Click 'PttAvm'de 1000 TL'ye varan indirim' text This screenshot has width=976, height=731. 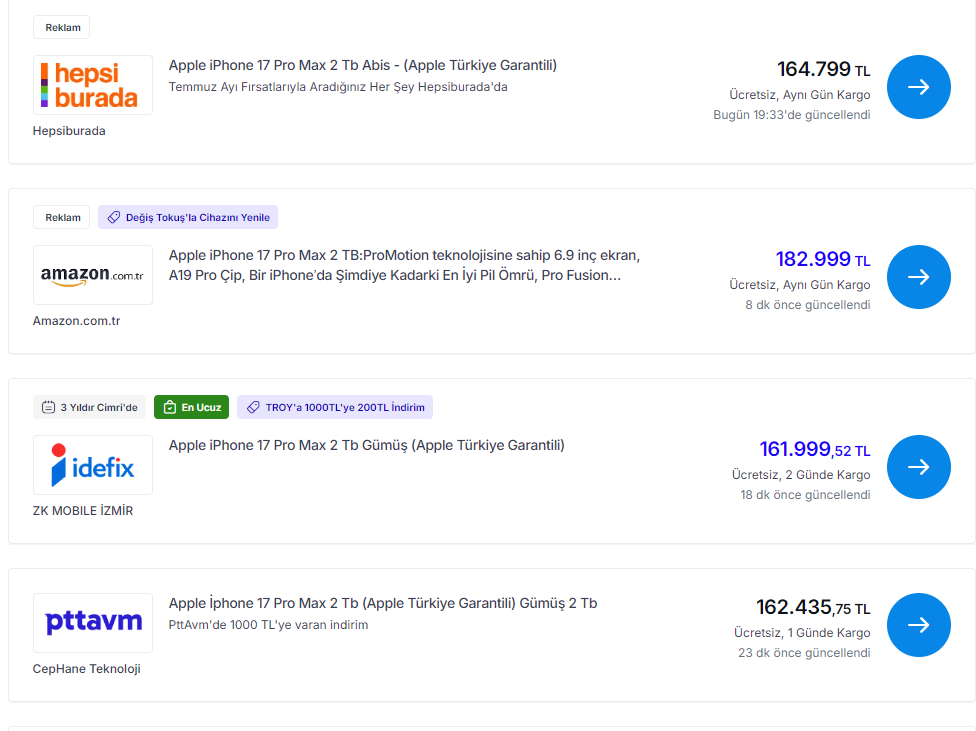click(x=268, y=625)
